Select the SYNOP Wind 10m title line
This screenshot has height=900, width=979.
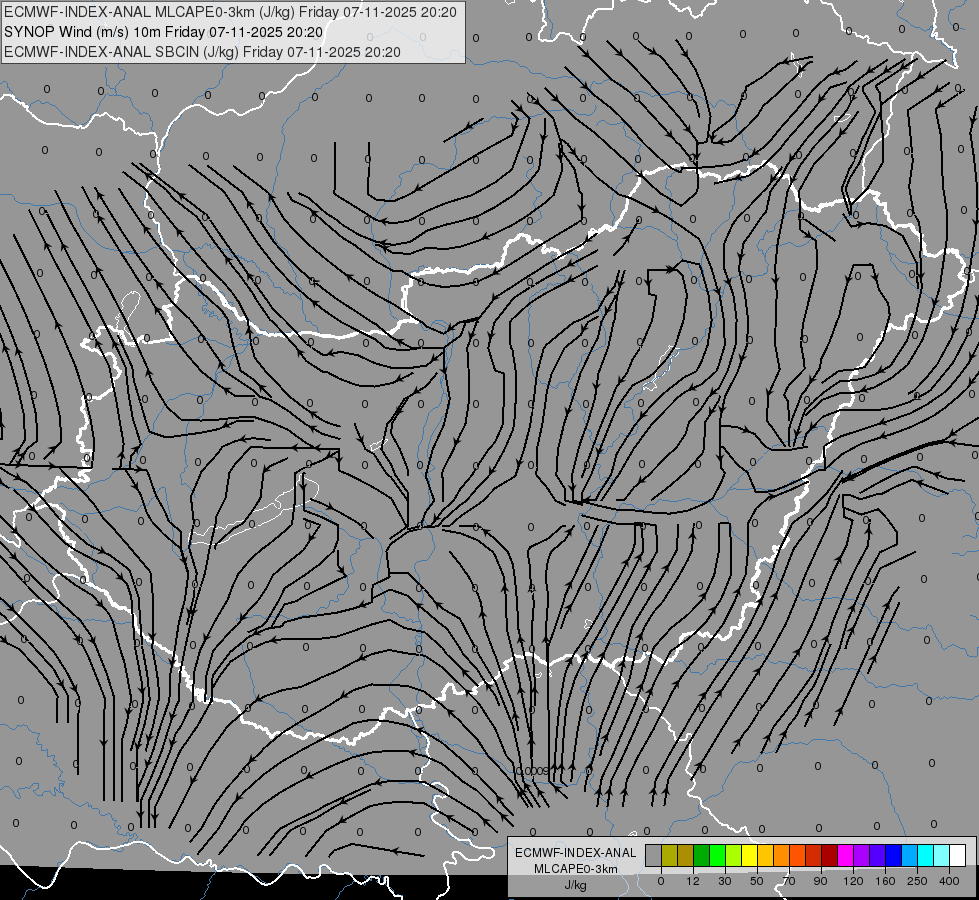[164, 32]
